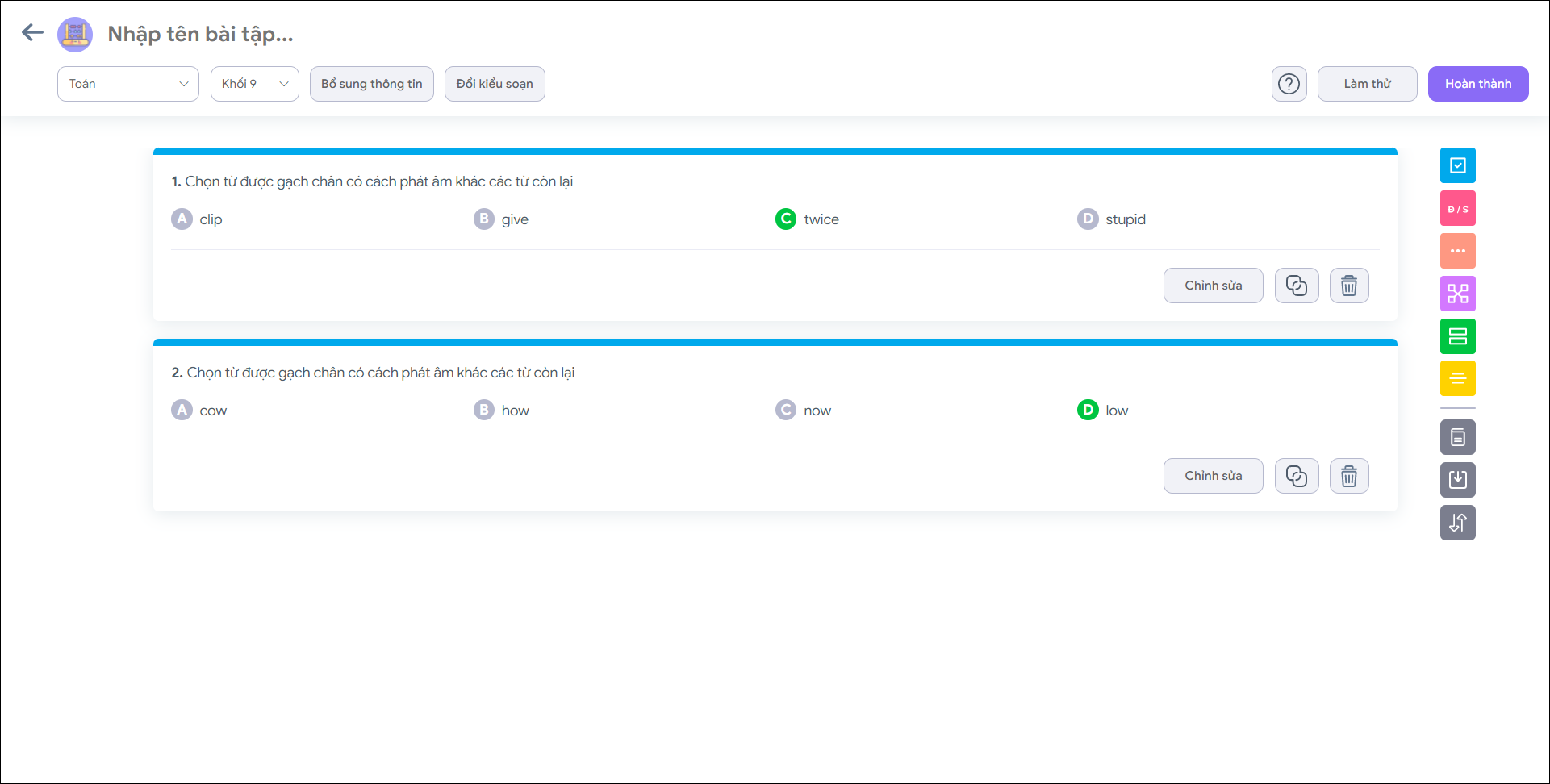Click the exercise name title field
Screen dimensions: 1550x784
[201, 34]
